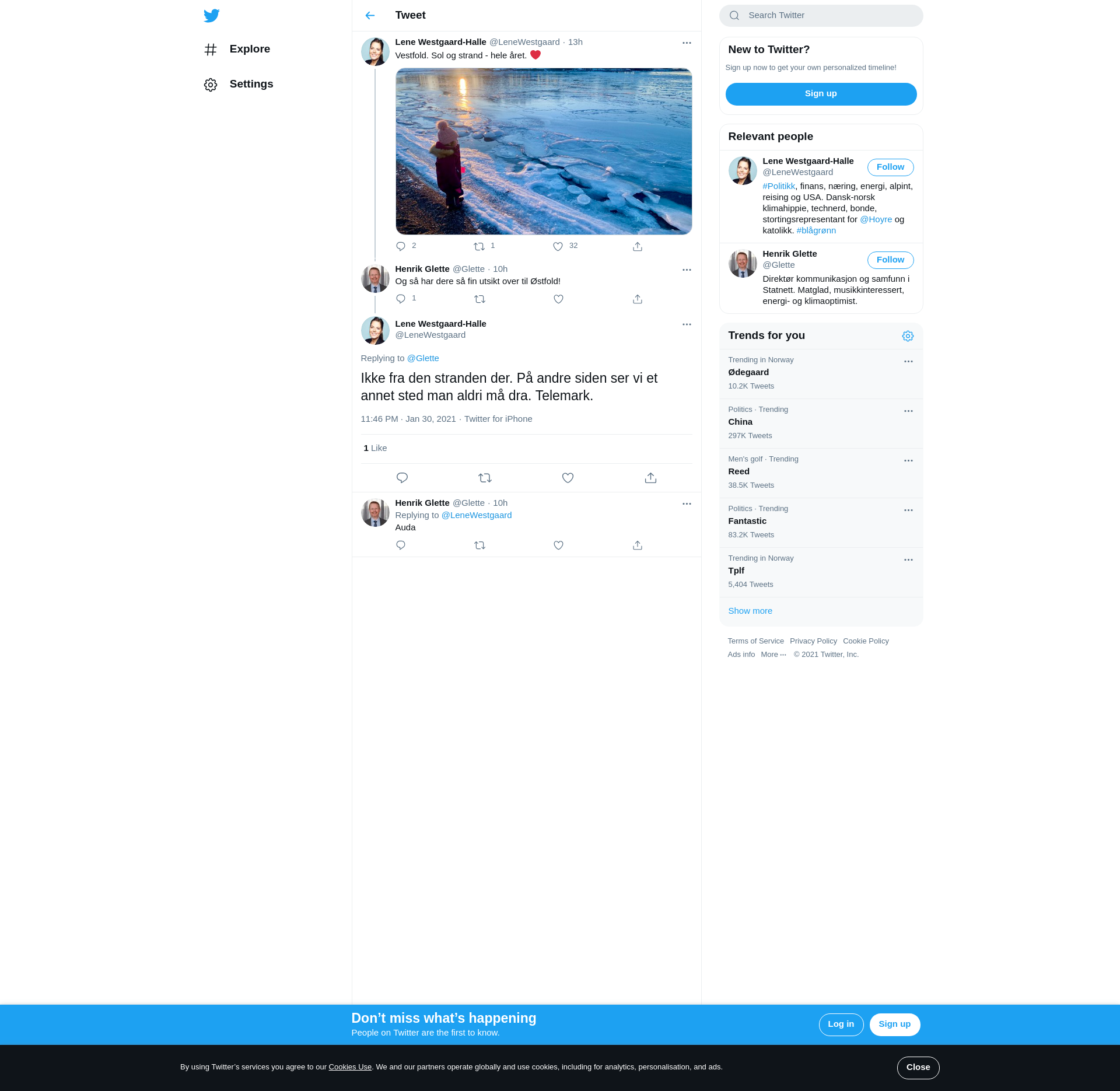The width and height of the screenshot is (1120, 1091).
Task: Reply to the Vestfold photo tweet
Action: (401, 246)
